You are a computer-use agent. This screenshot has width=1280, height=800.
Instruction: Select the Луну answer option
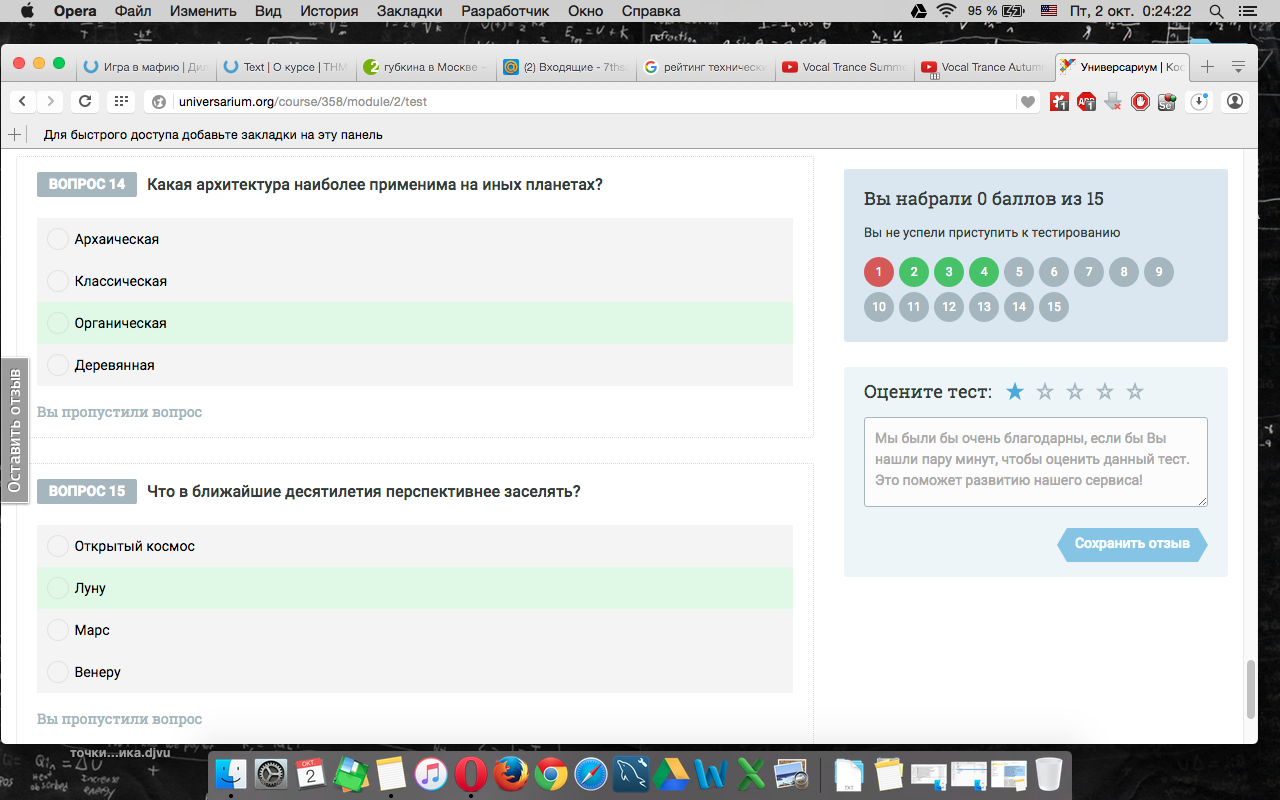click(x=415, y=588)
